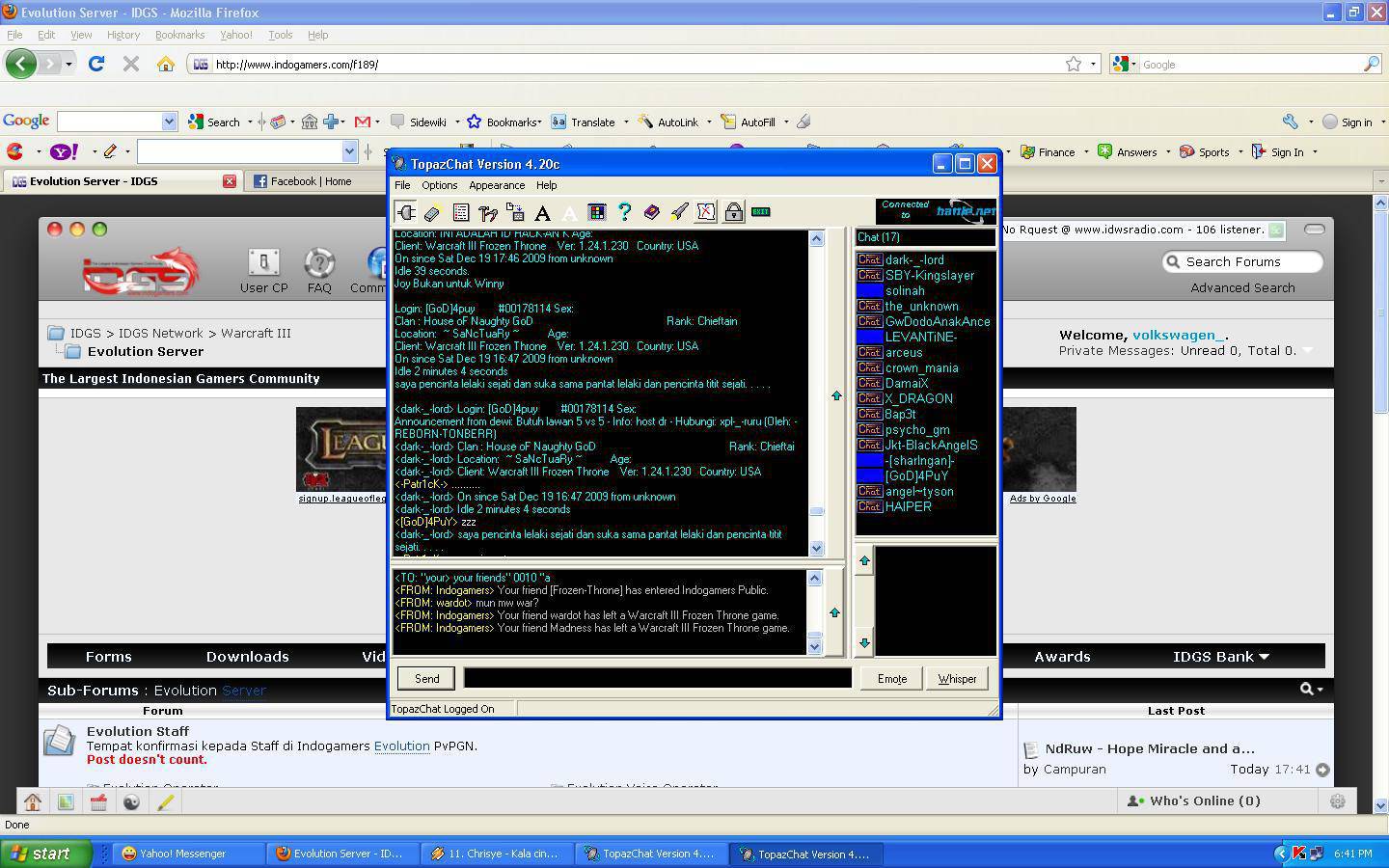Open the Advanced Search link
The image size is (1389, 868).
(x=1242, y=287)
